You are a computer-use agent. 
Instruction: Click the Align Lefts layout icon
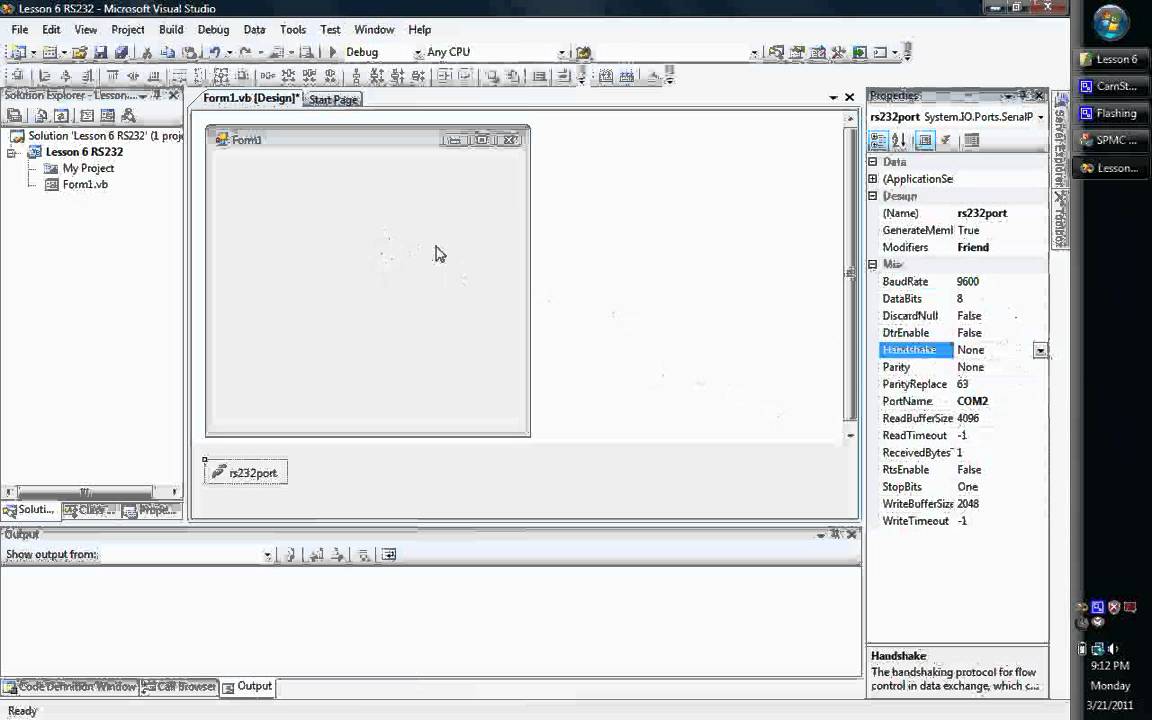pos(45,76)
